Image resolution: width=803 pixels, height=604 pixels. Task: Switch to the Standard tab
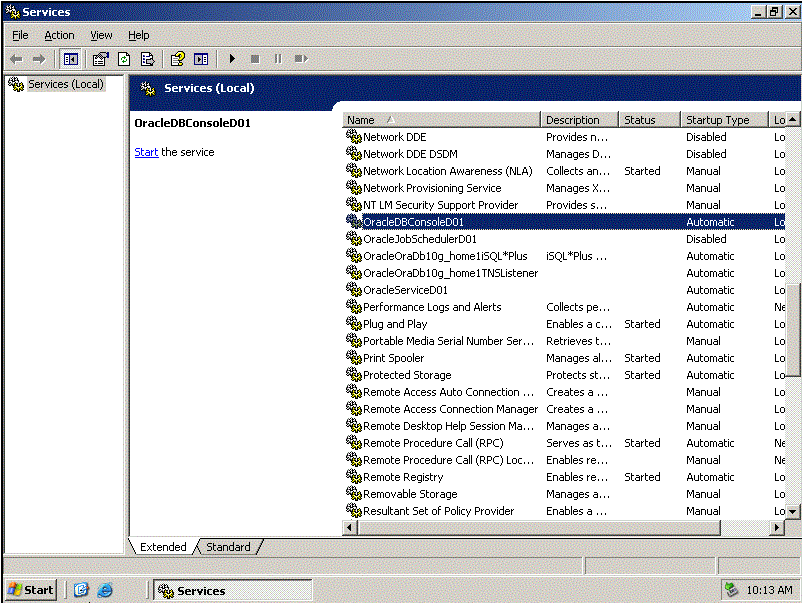point(228,547)
